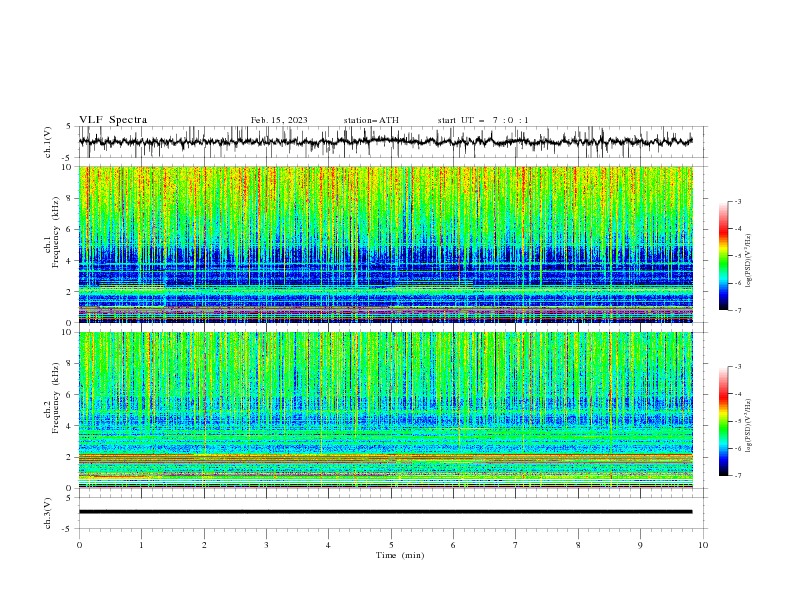Image resolution: width=792 pixels, height=612 pixels.
Task: Click the time axis tick label "1"
Action: click(x=141, y=545)
